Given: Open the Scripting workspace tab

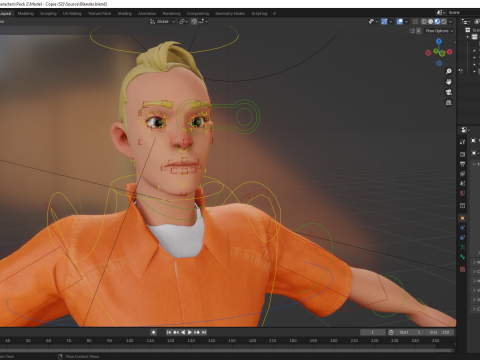Looking at the screenshot, I should coord(259,13).
